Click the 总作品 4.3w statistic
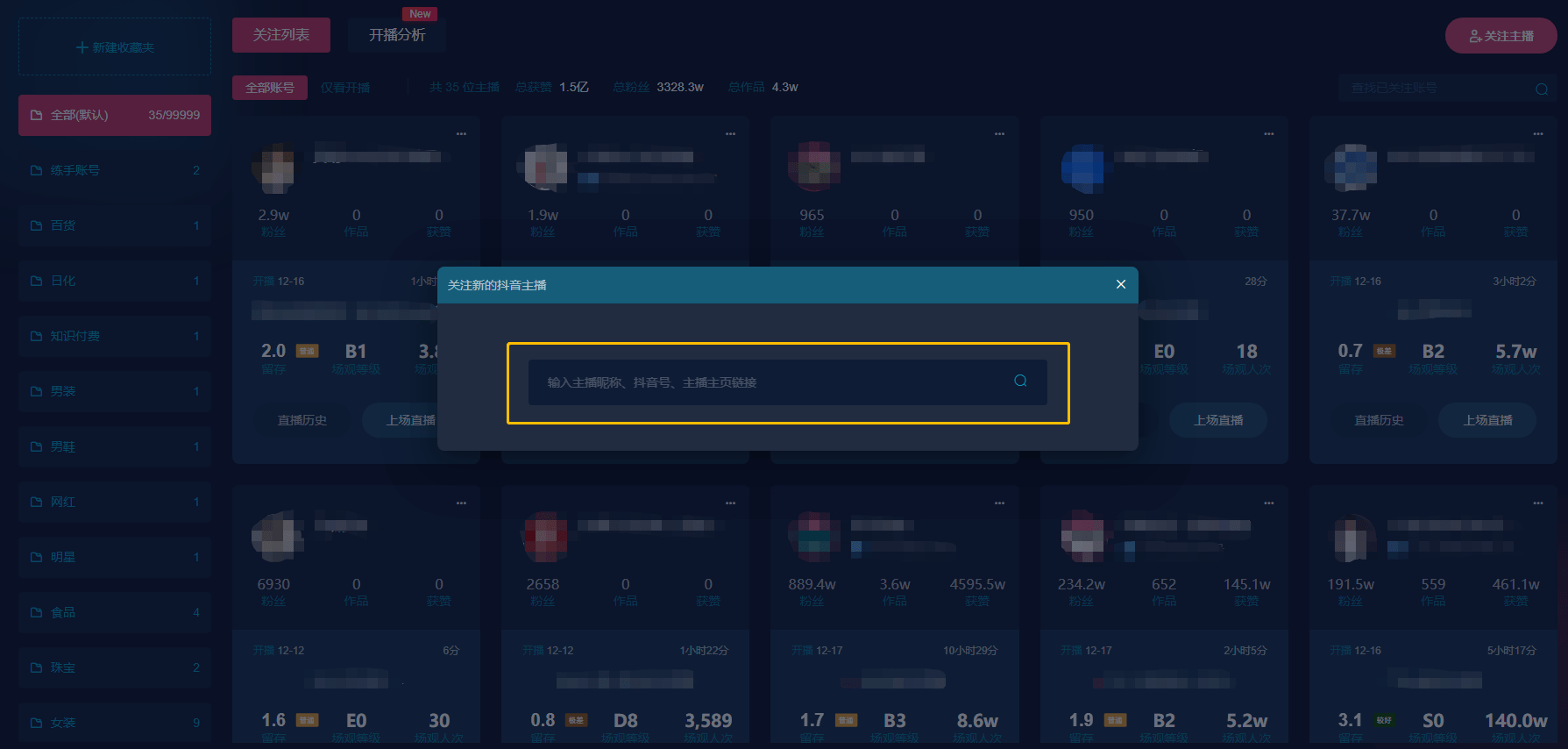The image size is (1568, 749). coord(763,87)
